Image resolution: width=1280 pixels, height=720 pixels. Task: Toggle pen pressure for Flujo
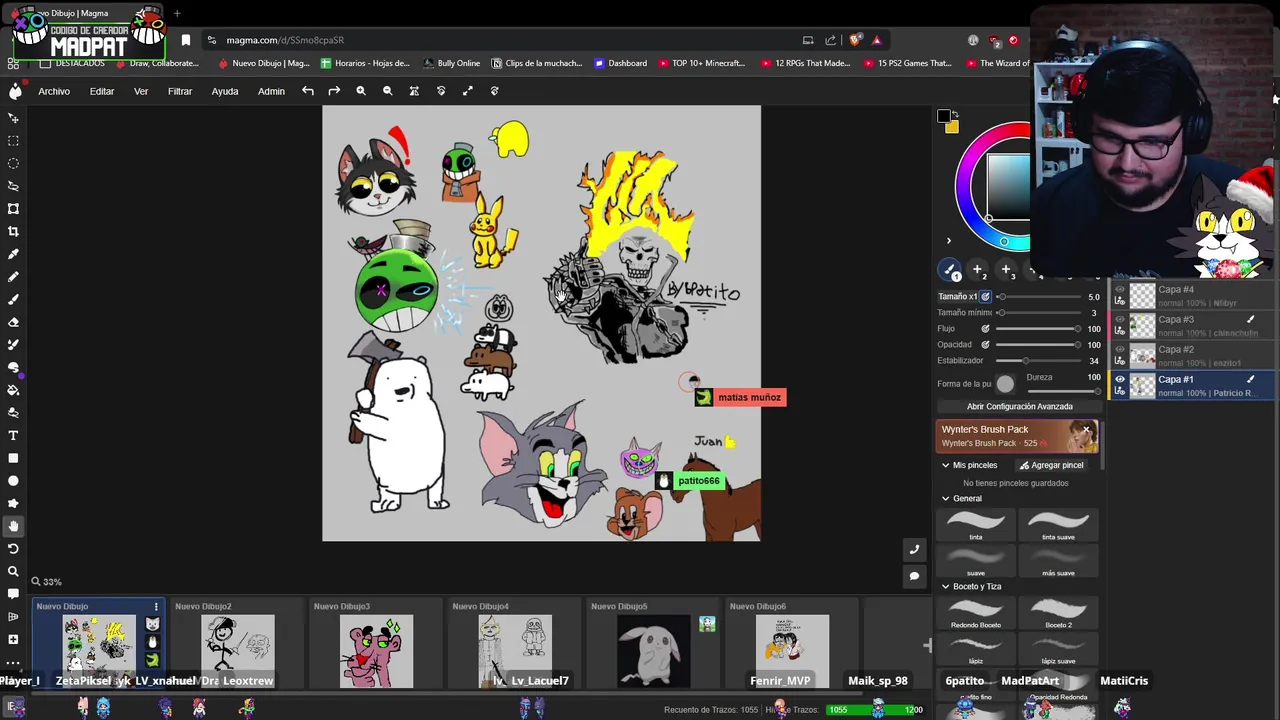[x=985, y=329]
